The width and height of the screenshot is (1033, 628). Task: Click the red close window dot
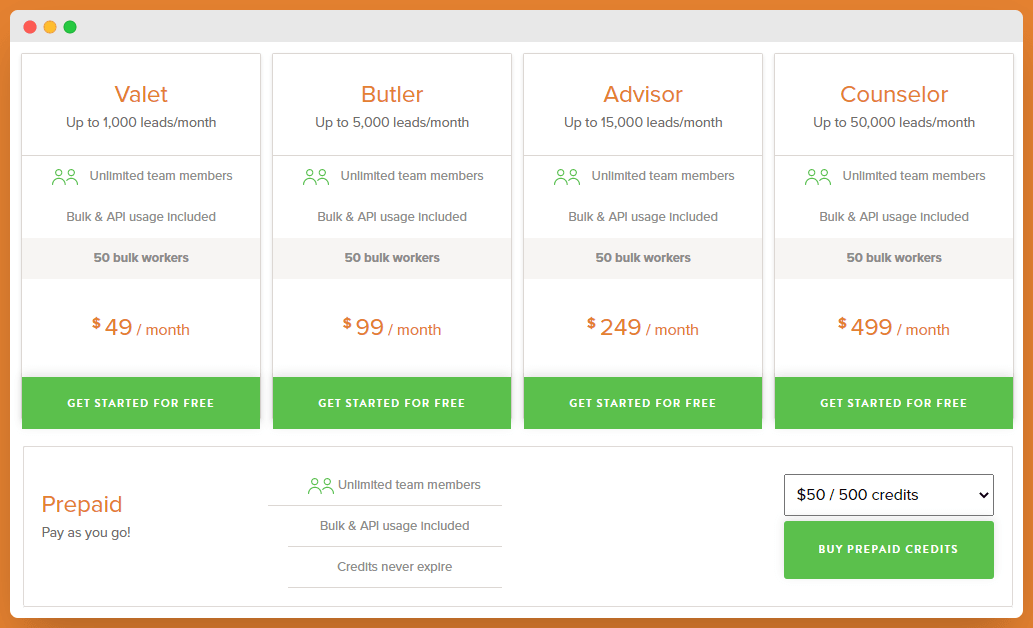(30, 27)
